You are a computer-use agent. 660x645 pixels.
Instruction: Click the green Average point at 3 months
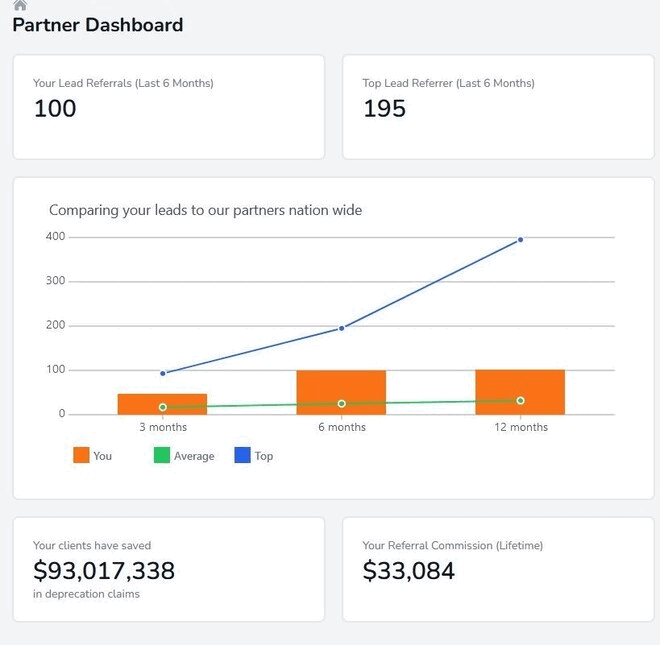point(163,407)
